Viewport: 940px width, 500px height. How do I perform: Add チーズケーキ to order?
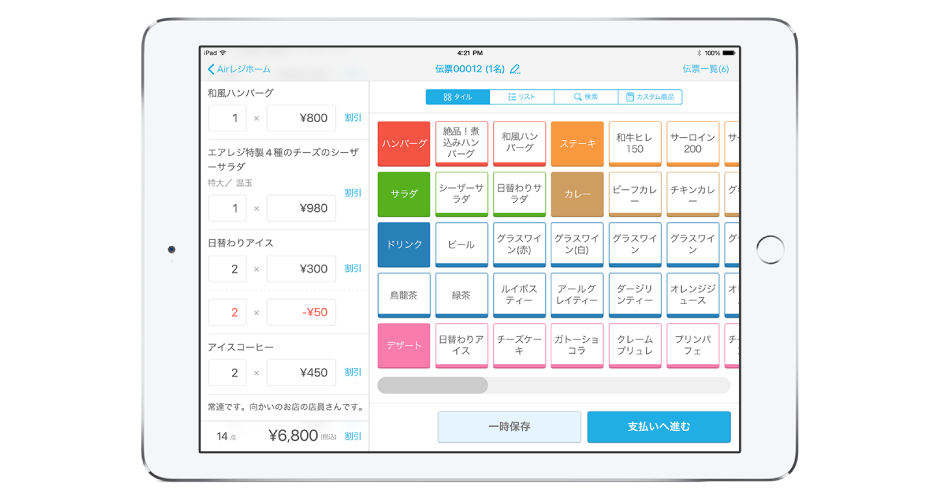519,345
